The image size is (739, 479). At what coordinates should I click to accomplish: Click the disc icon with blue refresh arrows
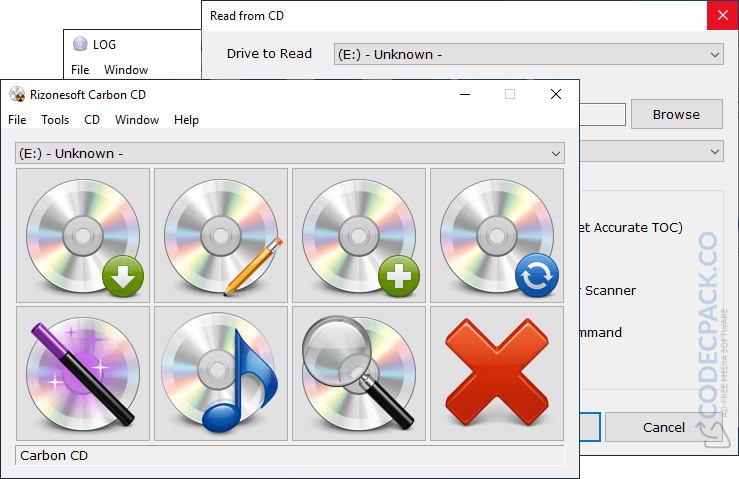[x=497, y=235]
